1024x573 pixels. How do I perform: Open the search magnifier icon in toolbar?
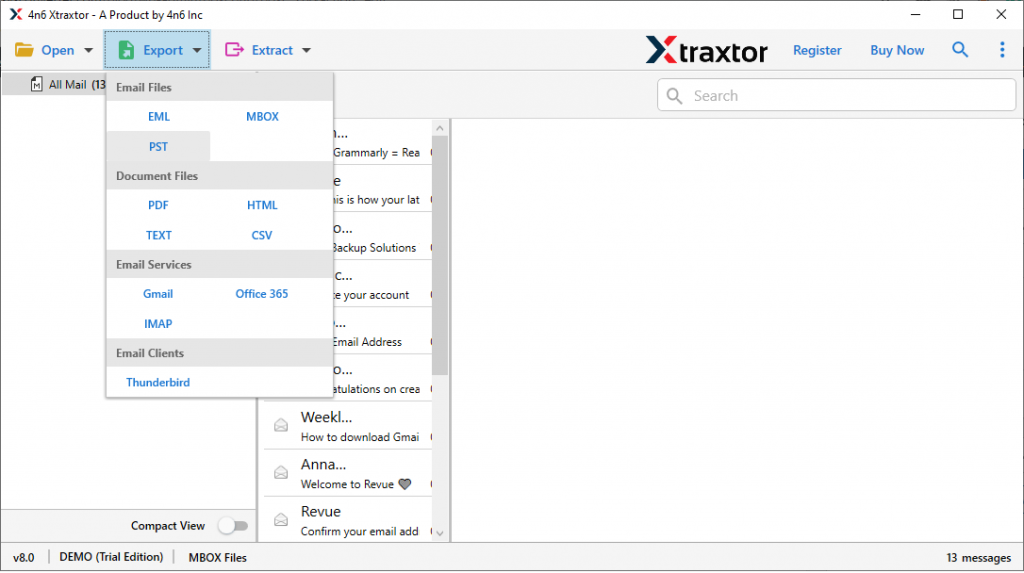(x=959, y=50)
